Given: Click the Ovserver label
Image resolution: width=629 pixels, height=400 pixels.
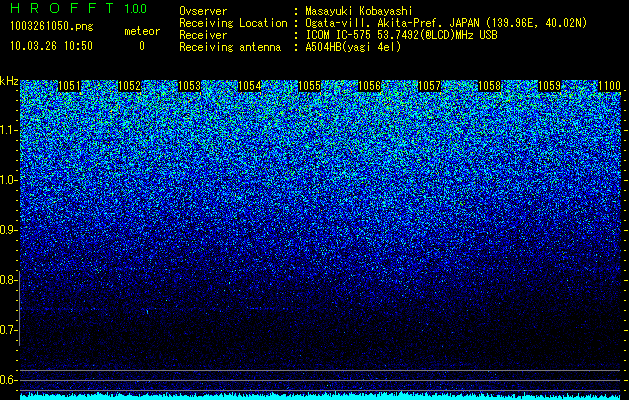Looking at the screenshot, I should pyautogui.click(x=203, y=11).
